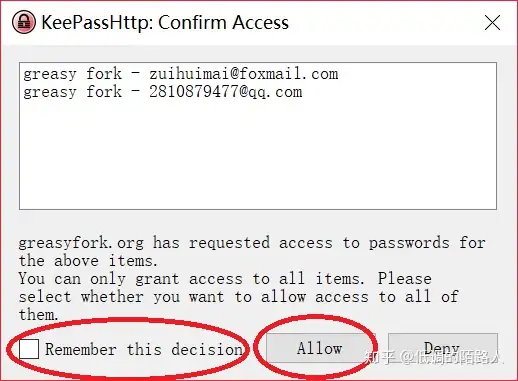Viewport: 518px width, 381px height.
Task: Click the 'You can only grant access' paragraph
Action: [x=239, y=296]
